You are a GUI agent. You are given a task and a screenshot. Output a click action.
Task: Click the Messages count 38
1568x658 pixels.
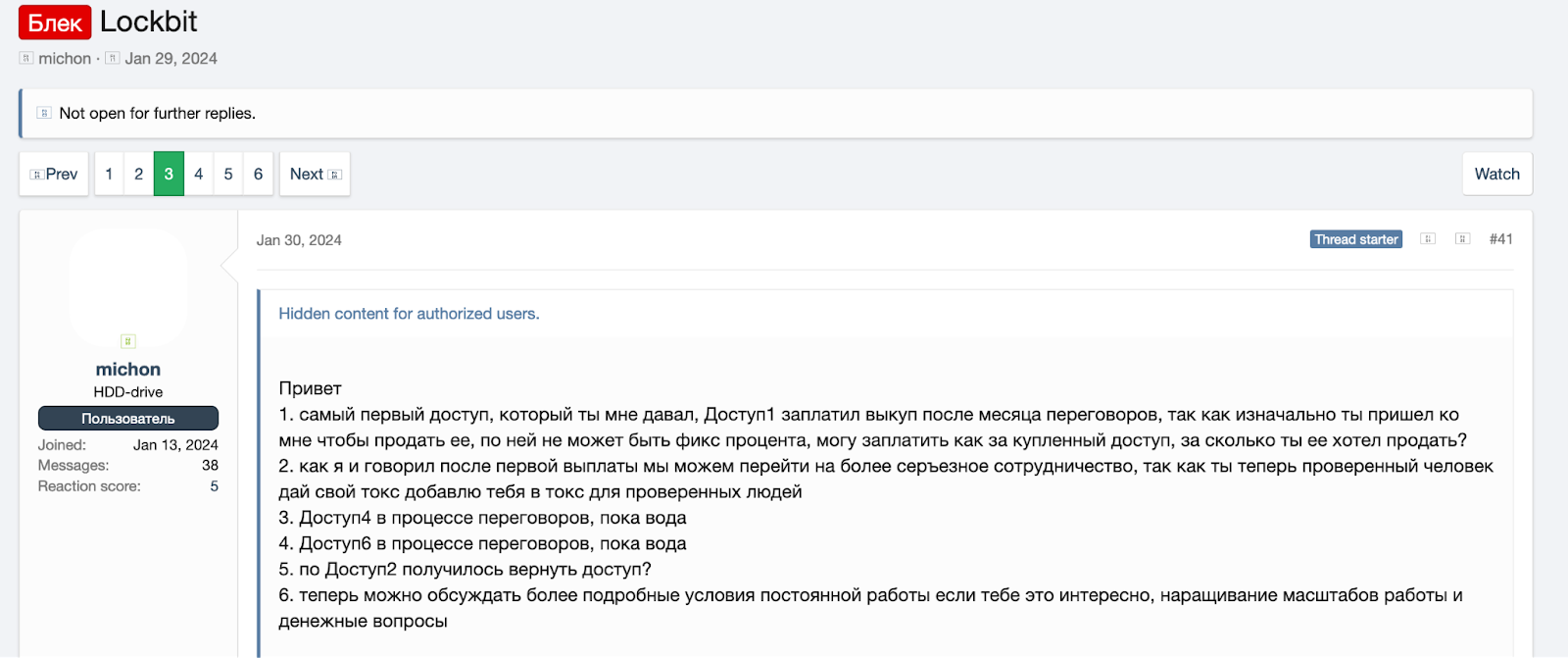pos(210,466)
